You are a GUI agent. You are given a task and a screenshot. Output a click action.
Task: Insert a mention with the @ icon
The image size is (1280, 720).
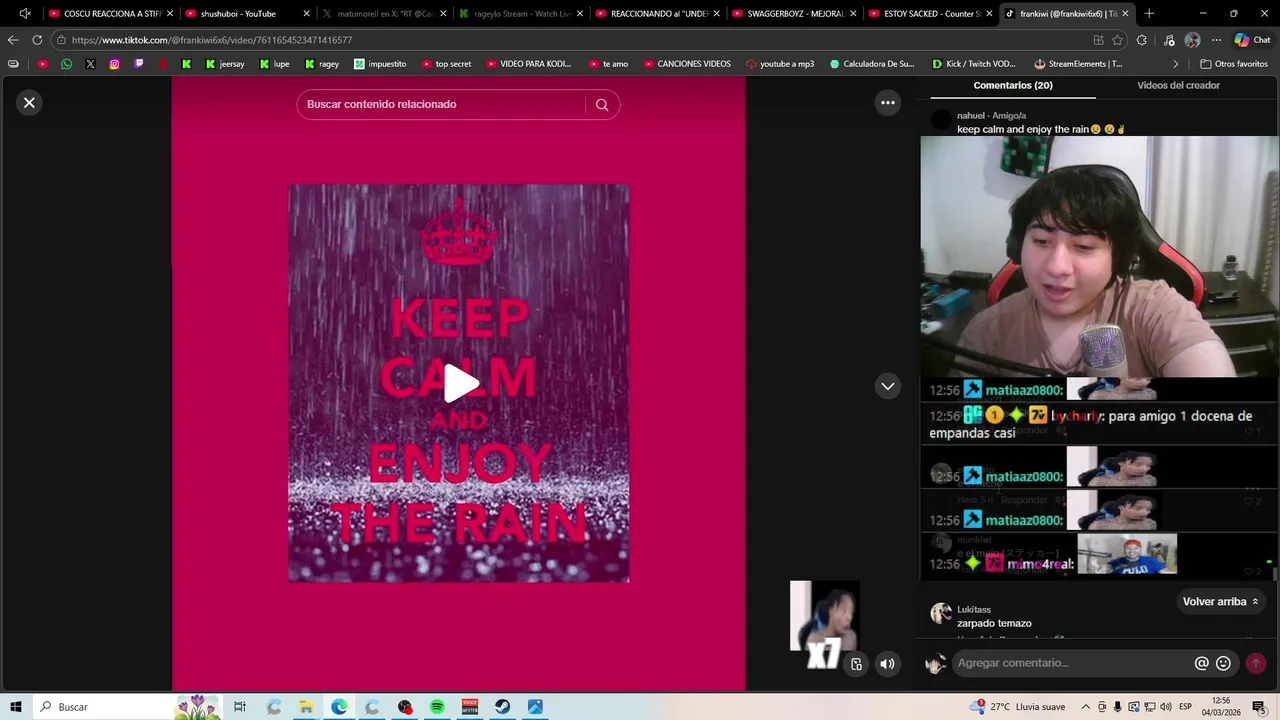(x=1201, y=663)
